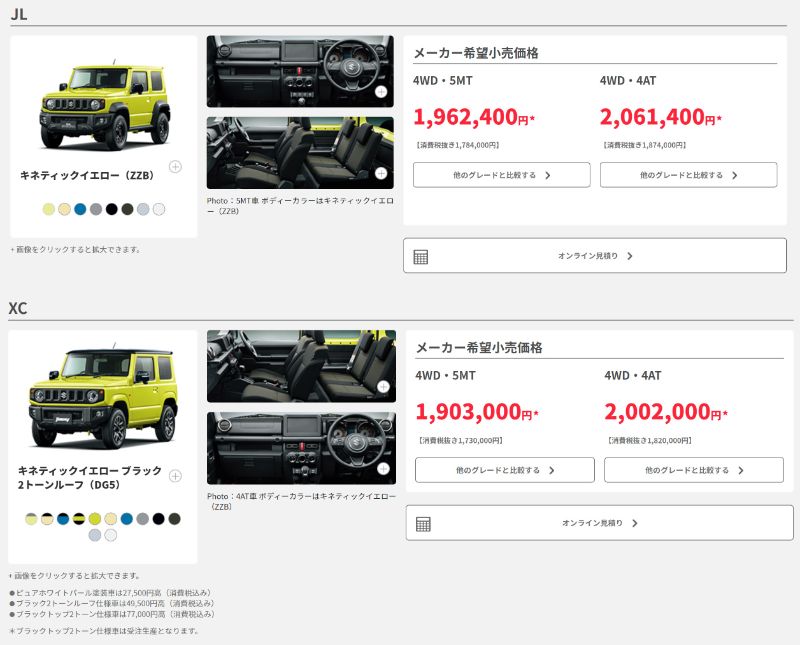Select JL medium gray body color

point(96,209)
